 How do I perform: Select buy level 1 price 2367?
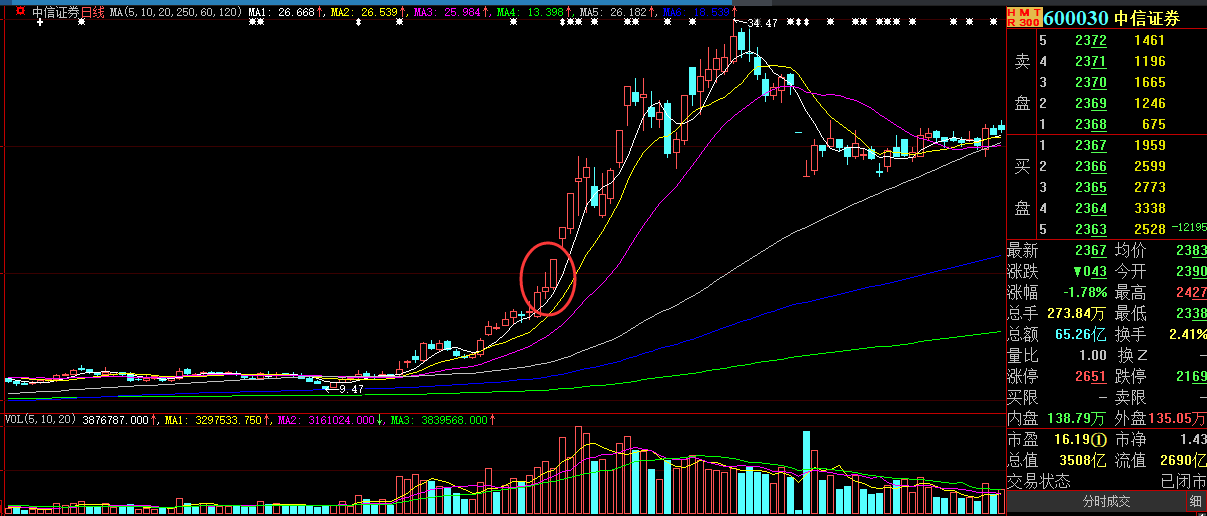point(1090,145)
